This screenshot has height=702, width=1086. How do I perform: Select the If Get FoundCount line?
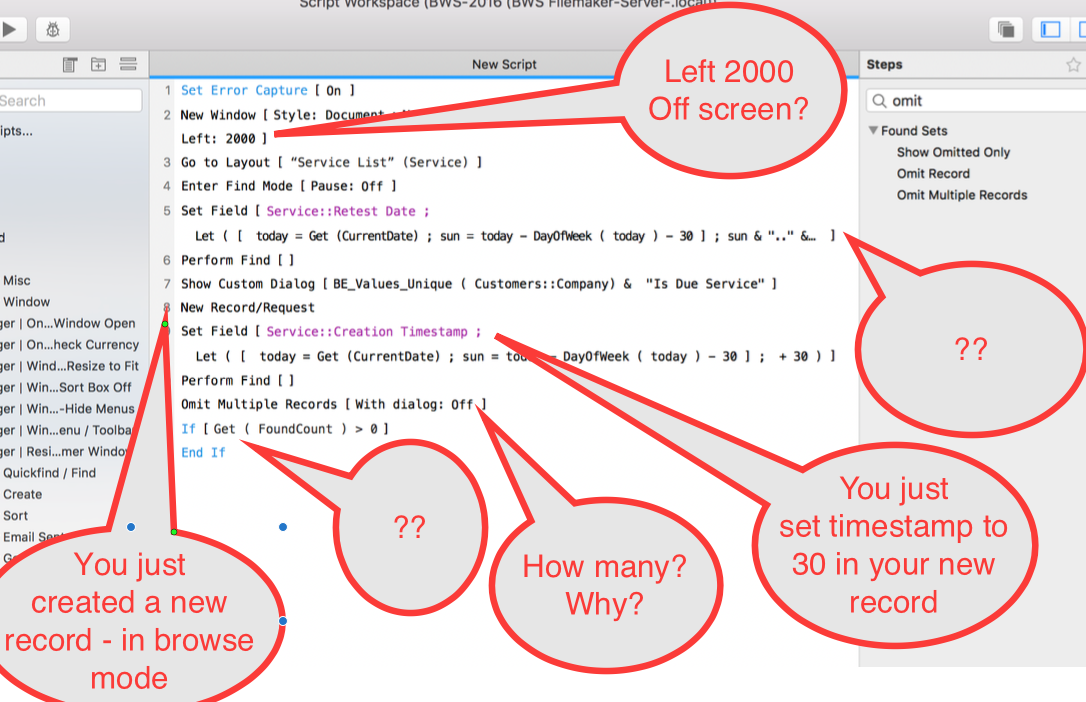tap(285, 429)
